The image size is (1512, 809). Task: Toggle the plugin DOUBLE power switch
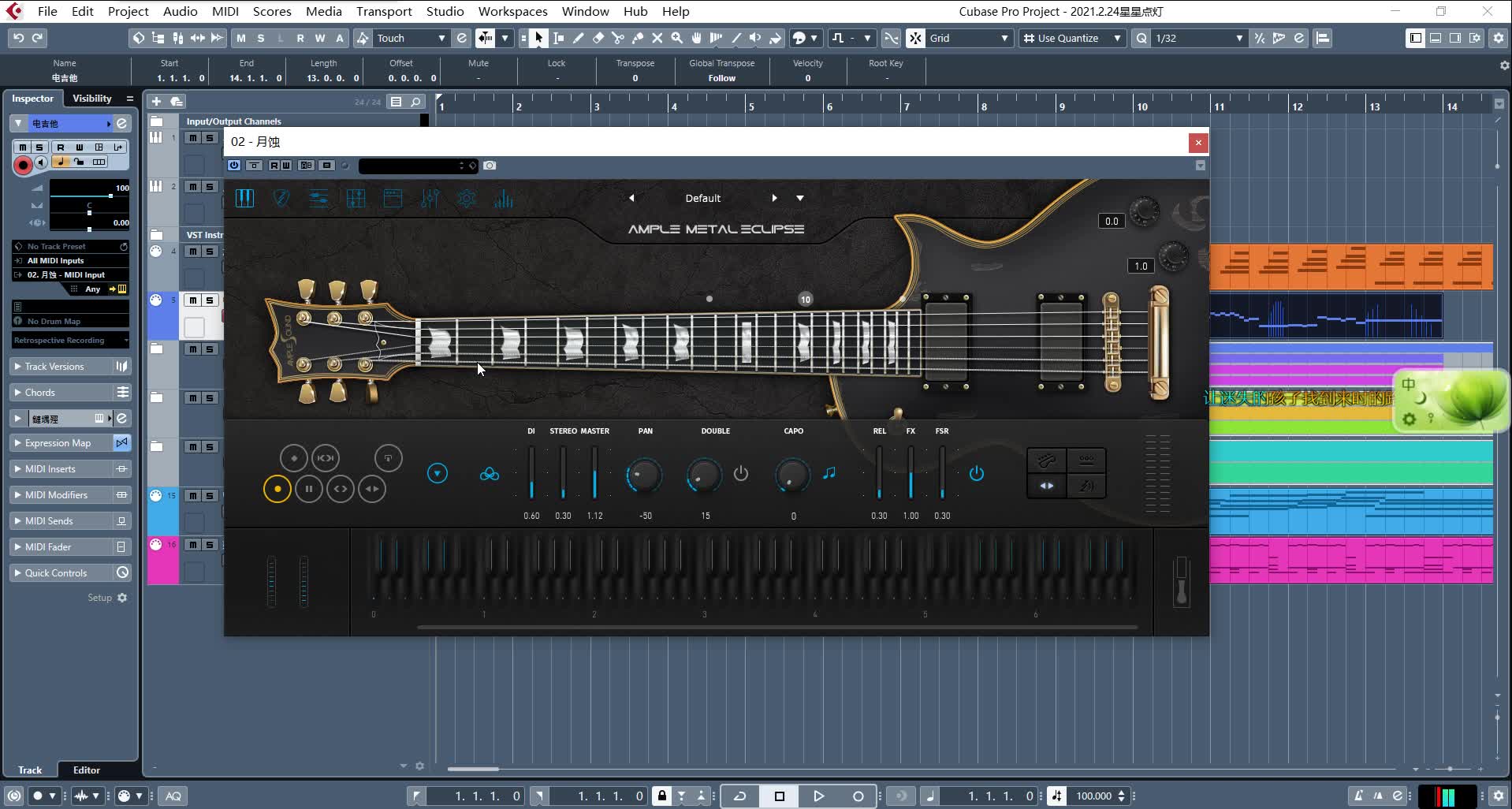(x=740, y=473)
